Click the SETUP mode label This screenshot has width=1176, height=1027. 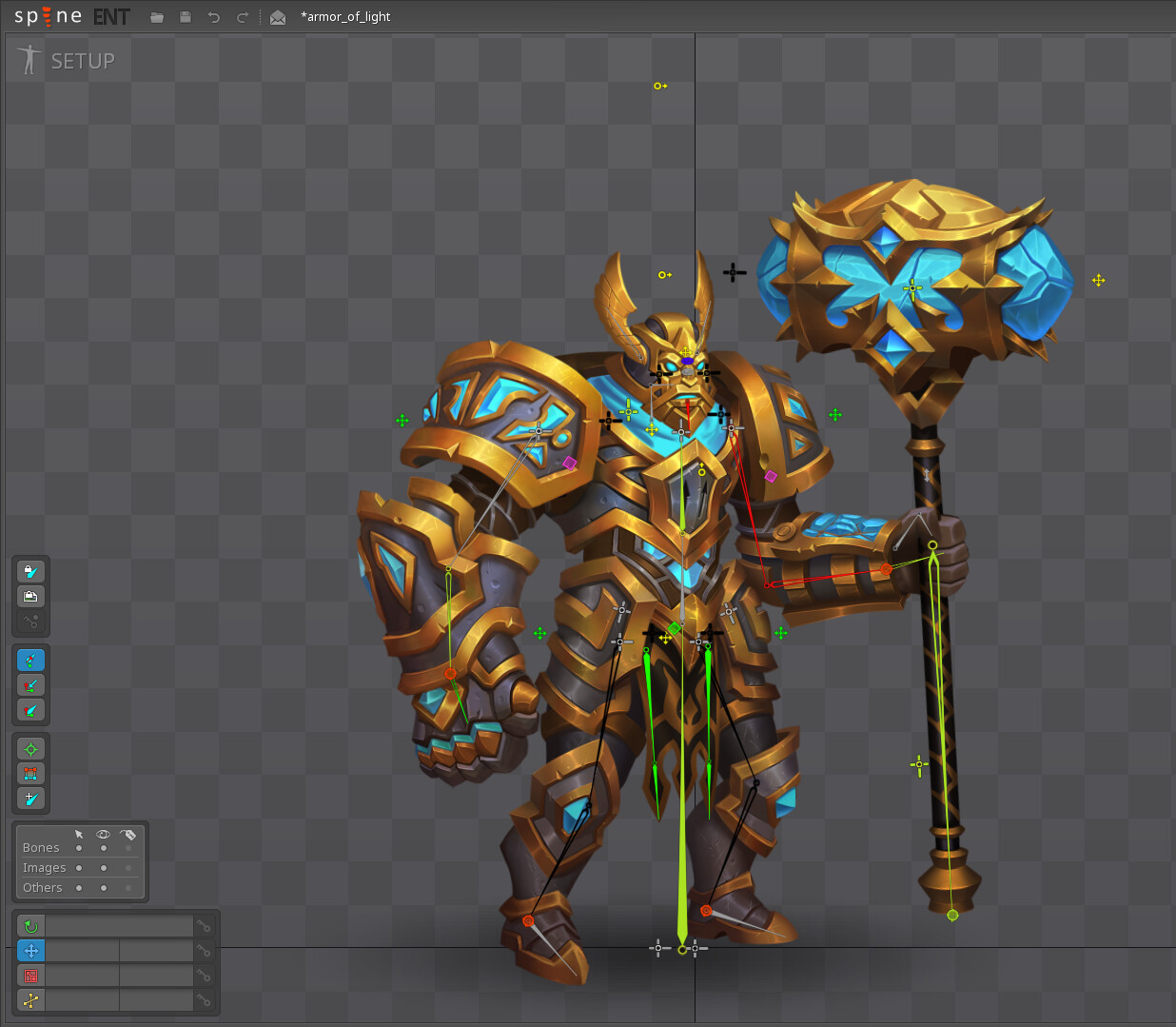[83, 60]
